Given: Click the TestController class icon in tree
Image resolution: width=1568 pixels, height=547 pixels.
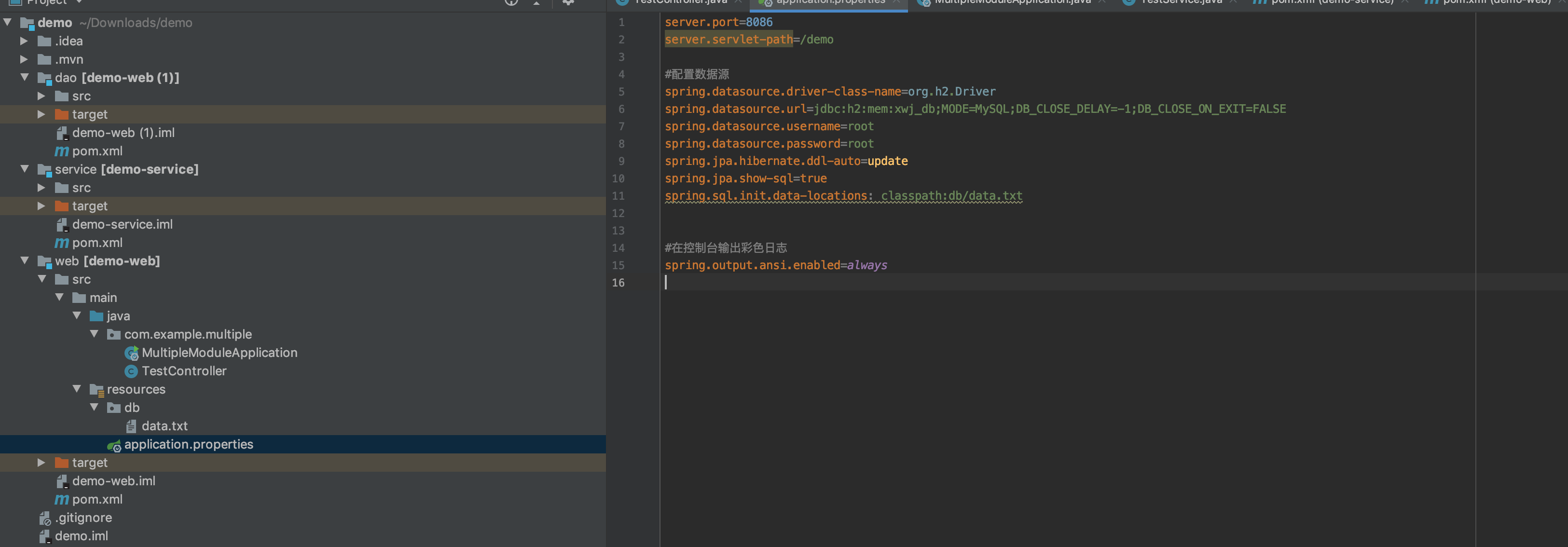Looking at the screenshot, I should coord(131,371).
